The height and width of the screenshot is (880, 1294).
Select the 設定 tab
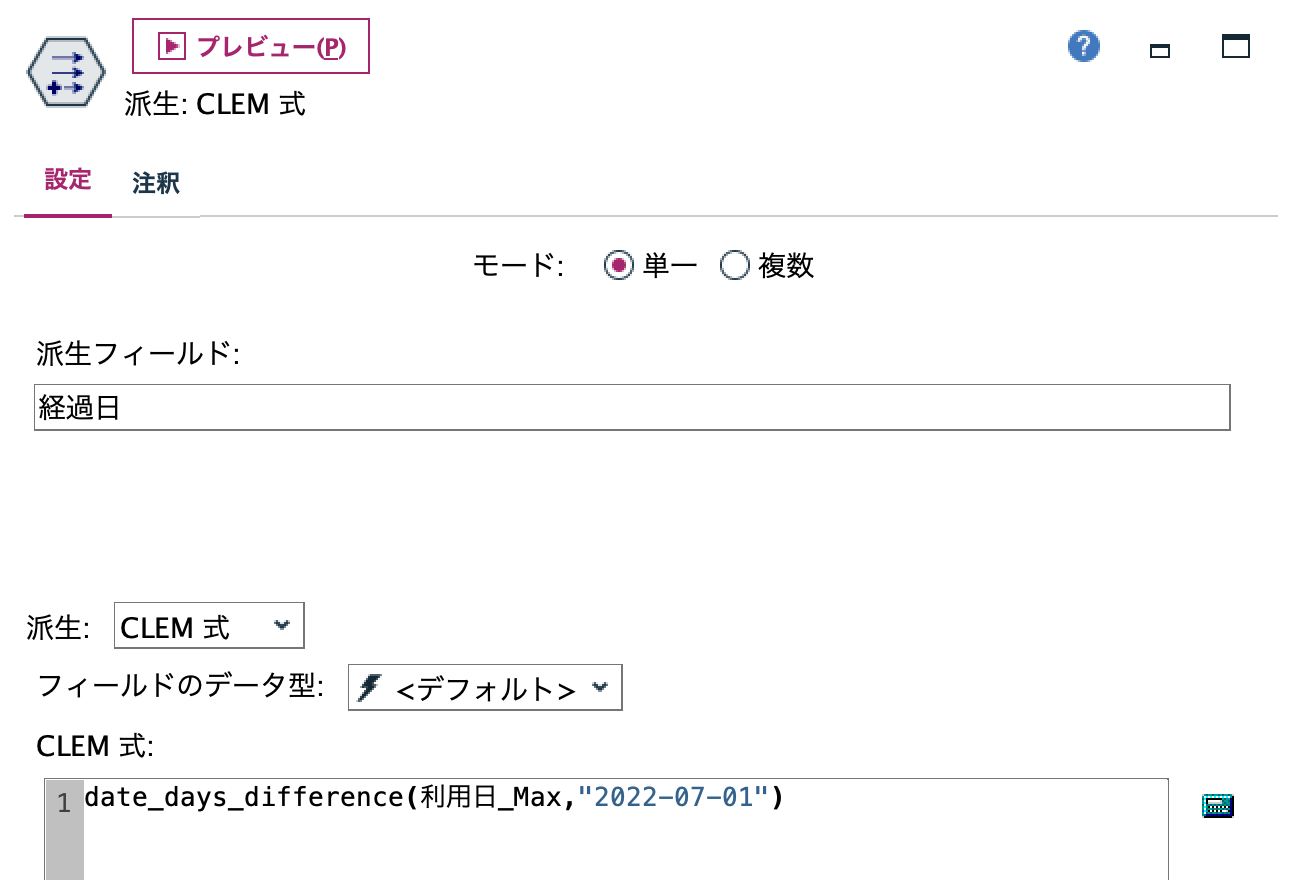(x=66, y=183)
